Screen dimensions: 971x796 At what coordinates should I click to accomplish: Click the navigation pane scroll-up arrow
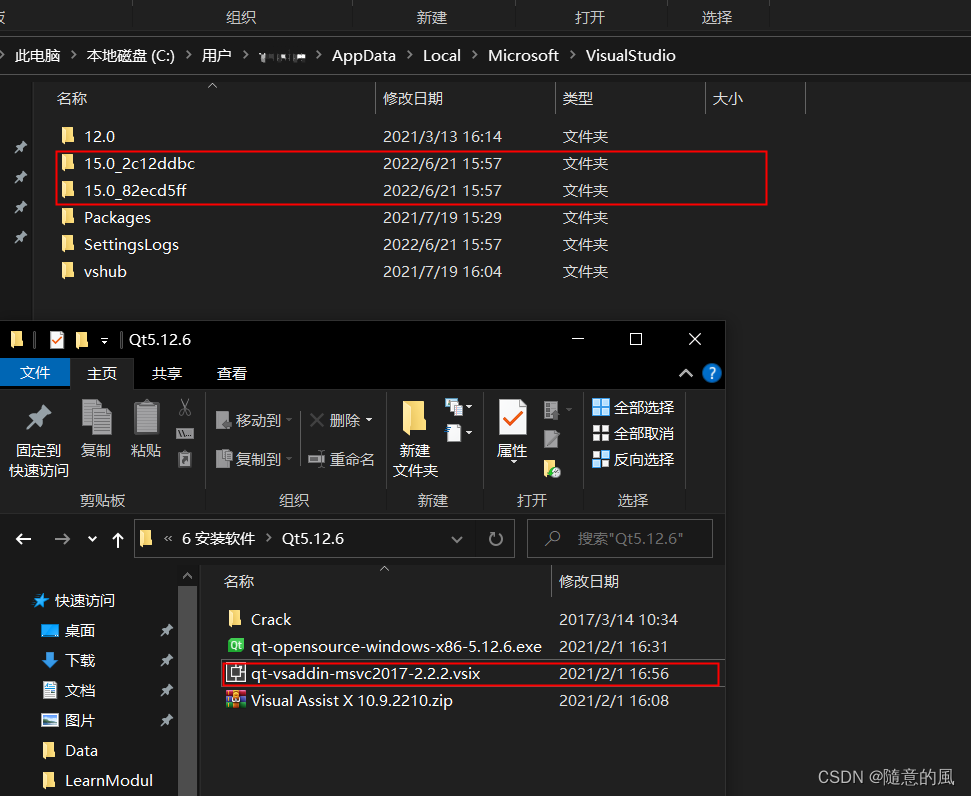click(188, 577)
